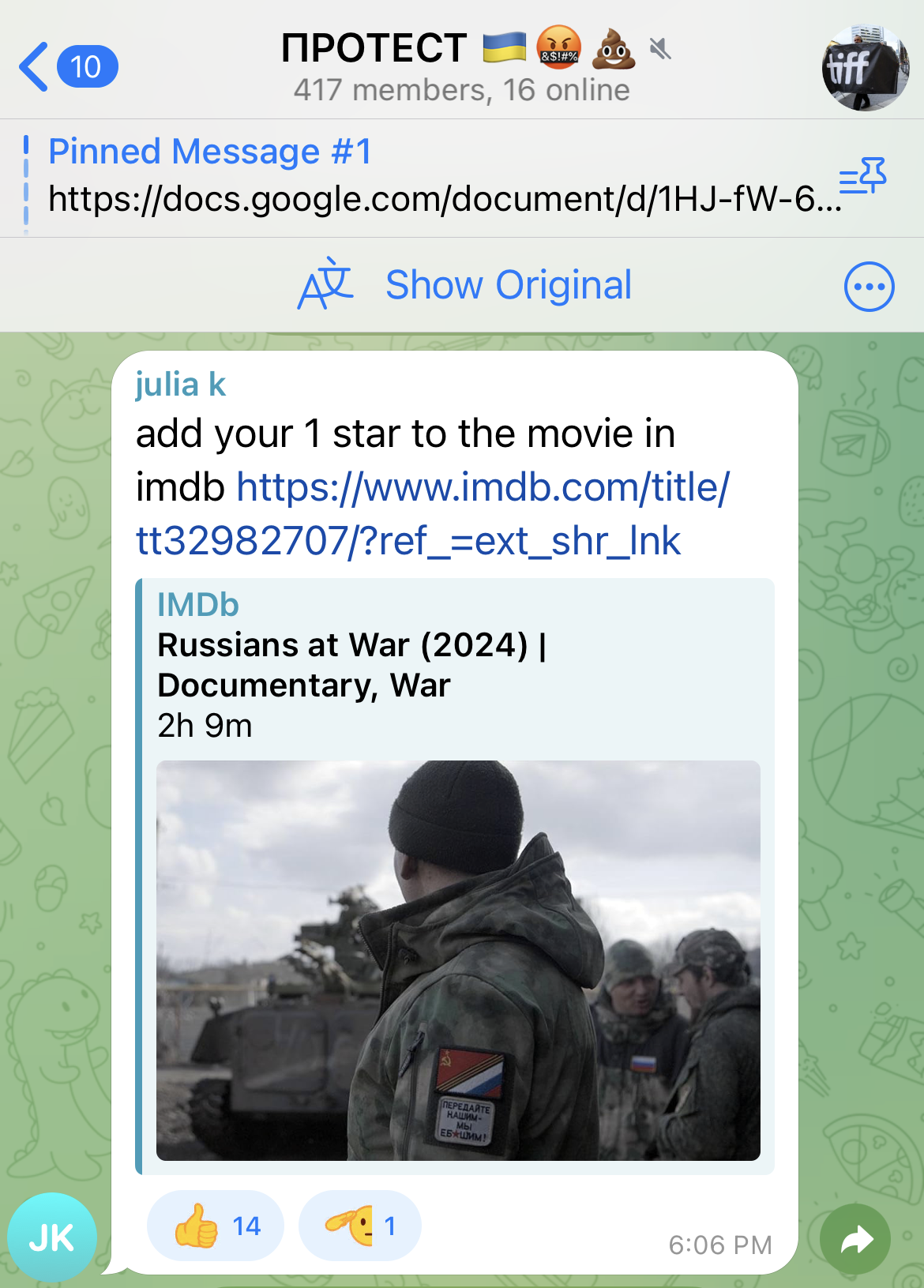Tap the unread count badge showing 10
The width and height of the screenshot is (924, 1288).
click(87, 66)
